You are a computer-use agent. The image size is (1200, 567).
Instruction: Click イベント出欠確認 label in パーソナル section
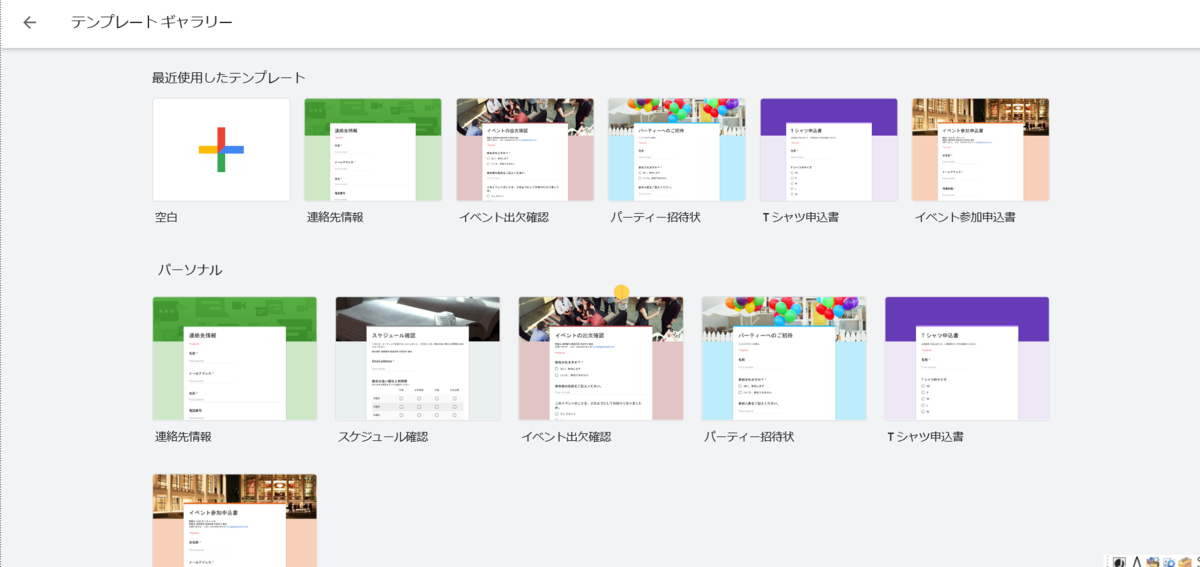tap(566, 437)
